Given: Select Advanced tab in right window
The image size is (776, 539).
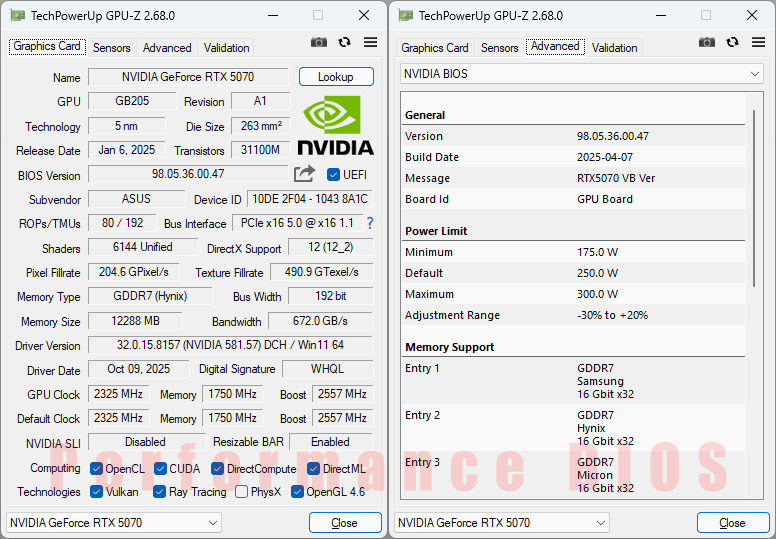Looking at the screenshot, I should click(555, 47).
